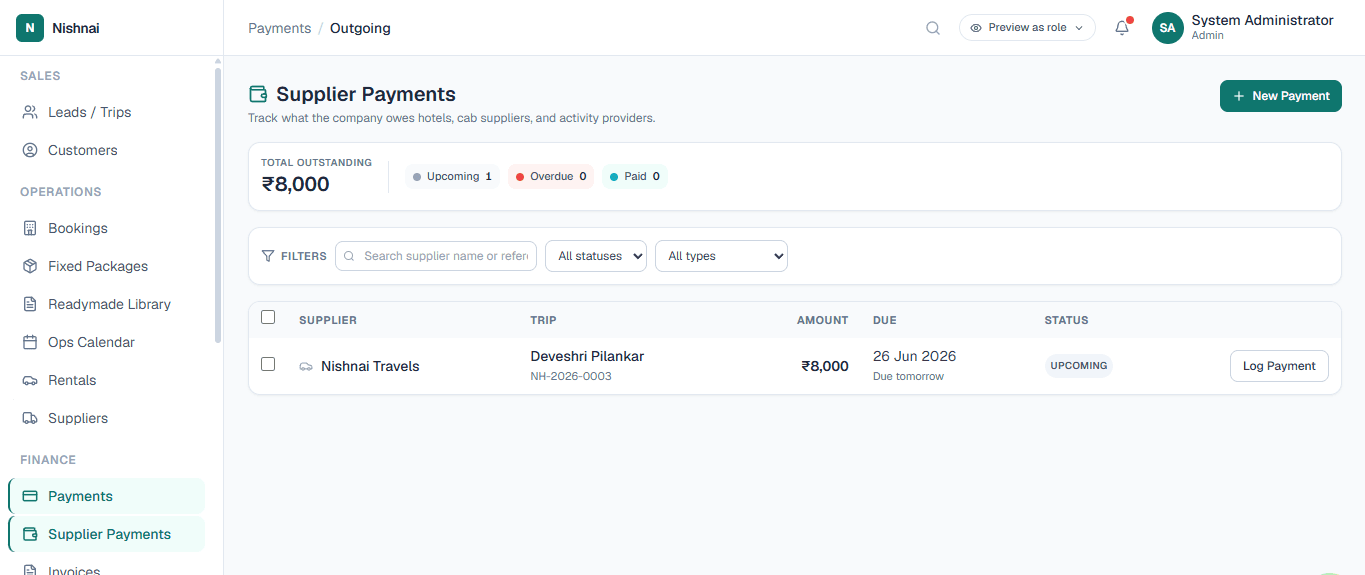Open Suppliers in sidebar
The height and width of the screenshot is (575, 1365).
coord(106,418)
